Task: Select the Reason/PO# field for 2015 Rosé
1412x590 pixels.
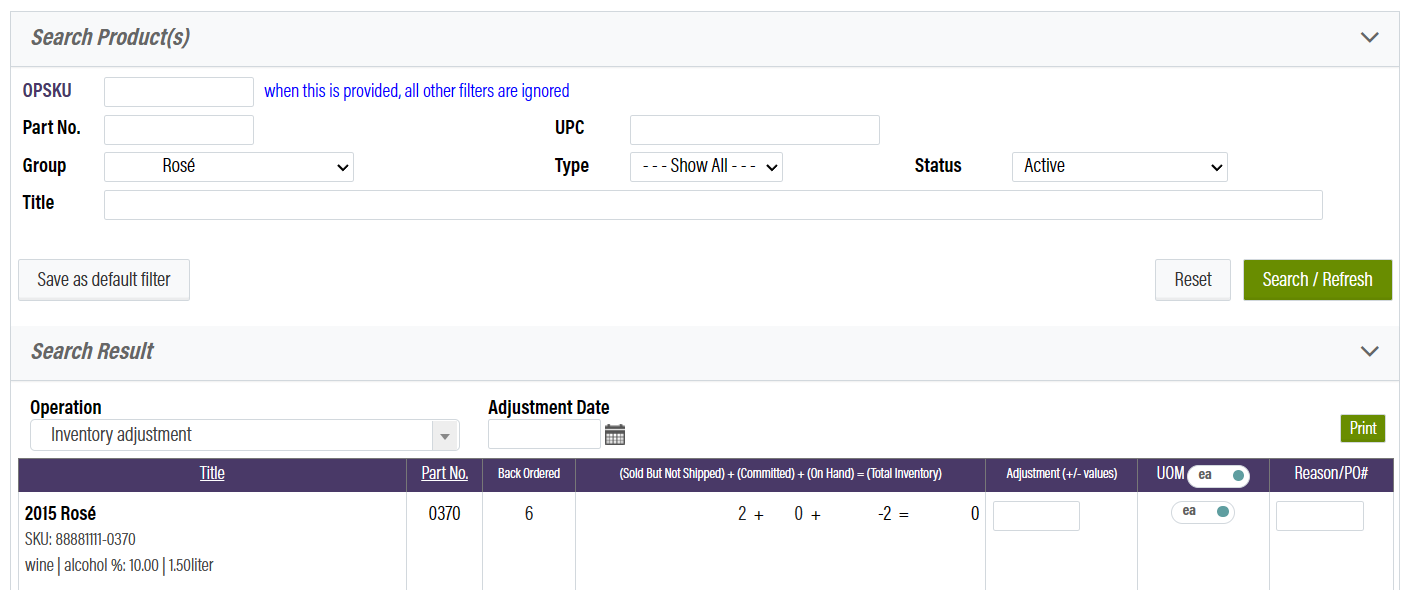Action: [x=1319, y=515]
